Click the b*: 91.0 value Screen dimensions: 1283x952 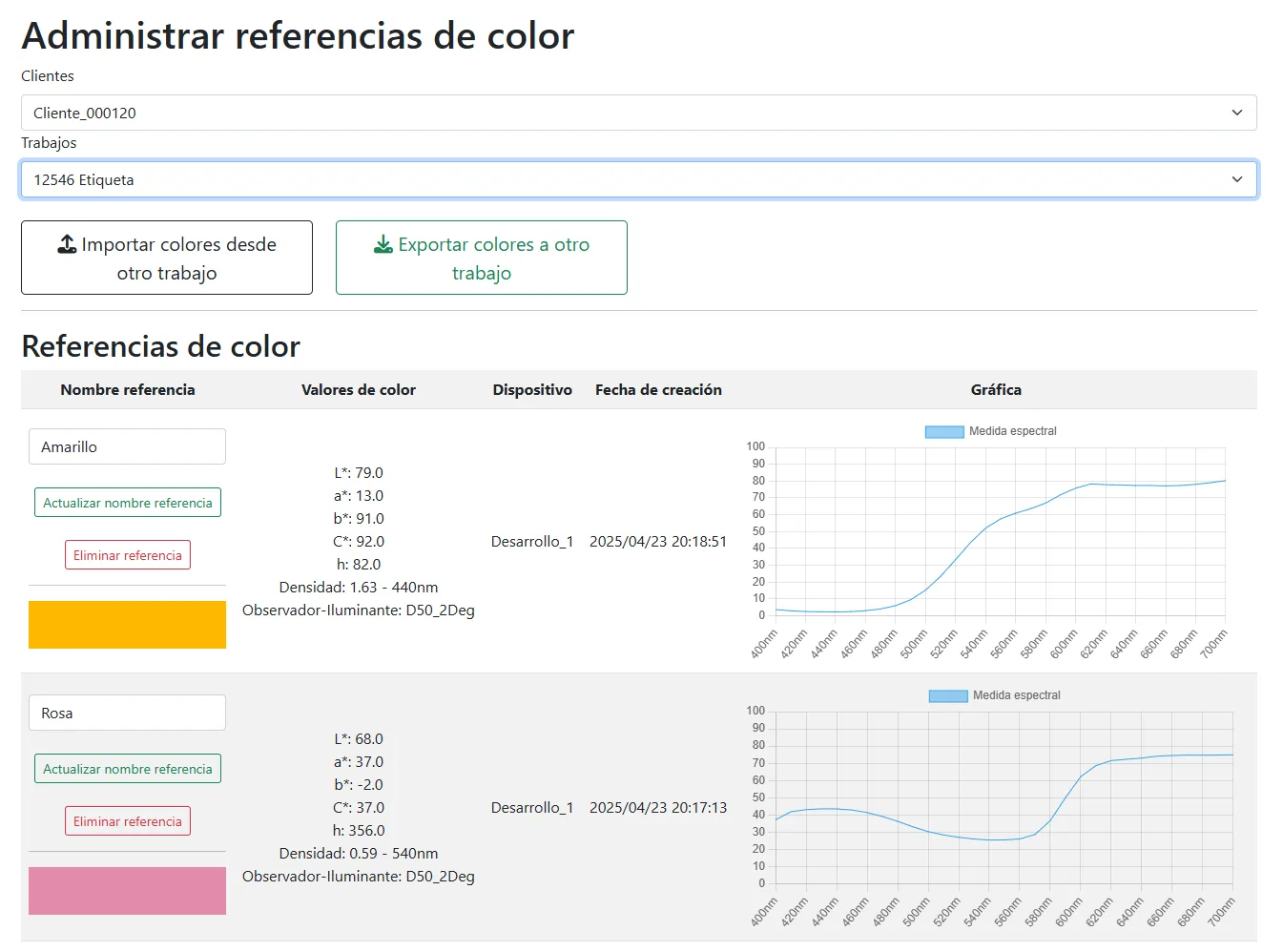point(359,518)
